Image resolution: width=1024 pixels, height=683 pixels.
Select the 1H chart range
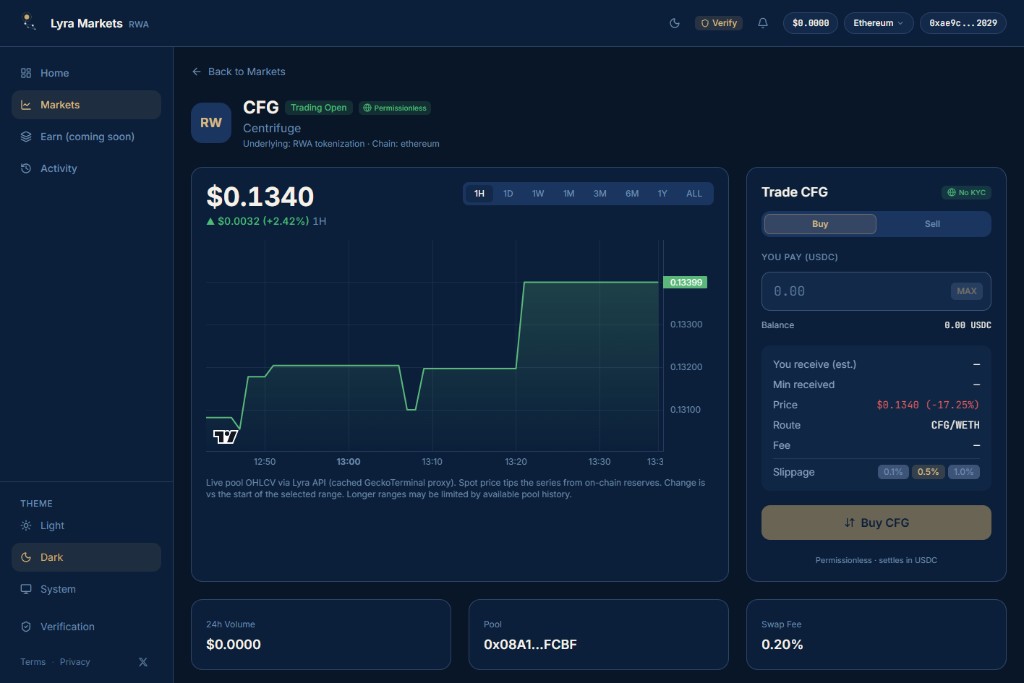[x=479, y=193]
